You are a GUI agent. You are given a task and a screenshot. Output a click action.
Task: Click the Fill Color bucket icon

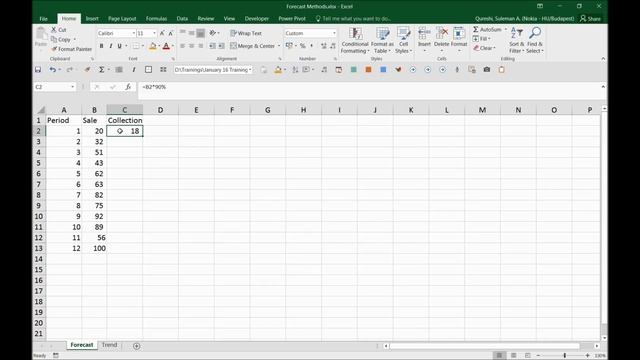click(x=153, y=46)
